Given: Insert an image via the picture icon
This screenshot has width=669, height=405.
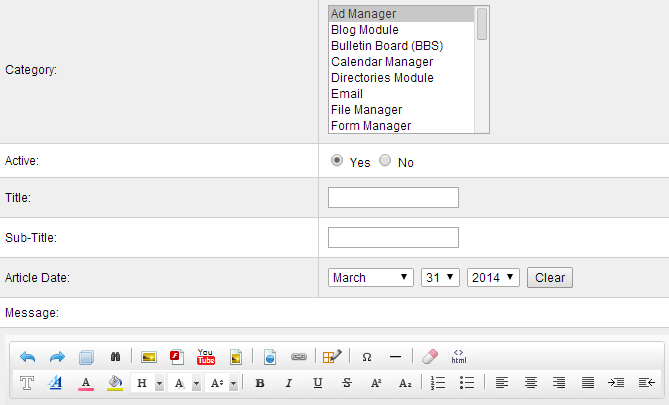Looking at the screenshot, I should [148, 357].
